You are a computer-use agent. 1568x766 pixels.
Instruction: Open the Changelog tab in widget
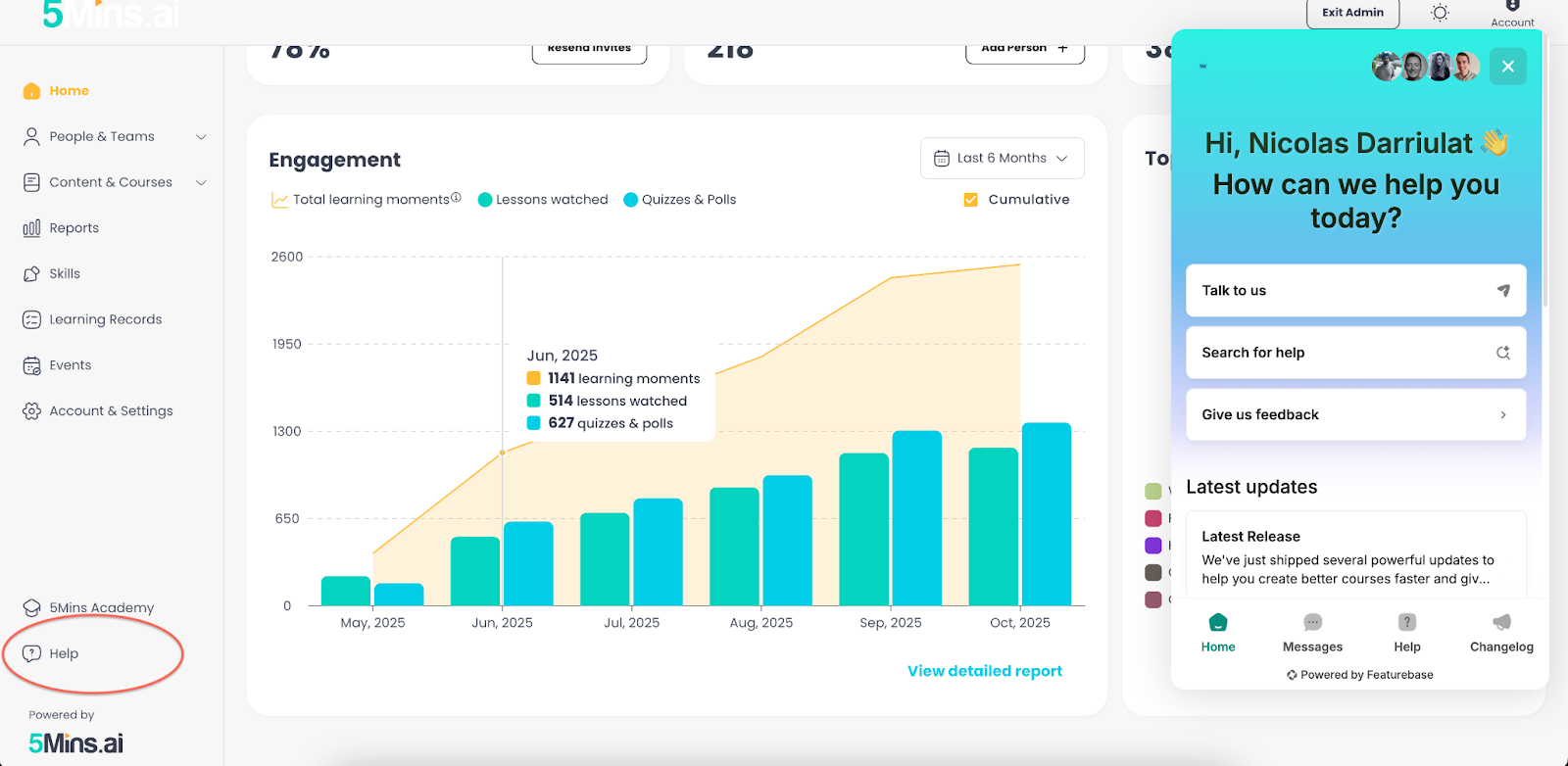pos(1501,633)
